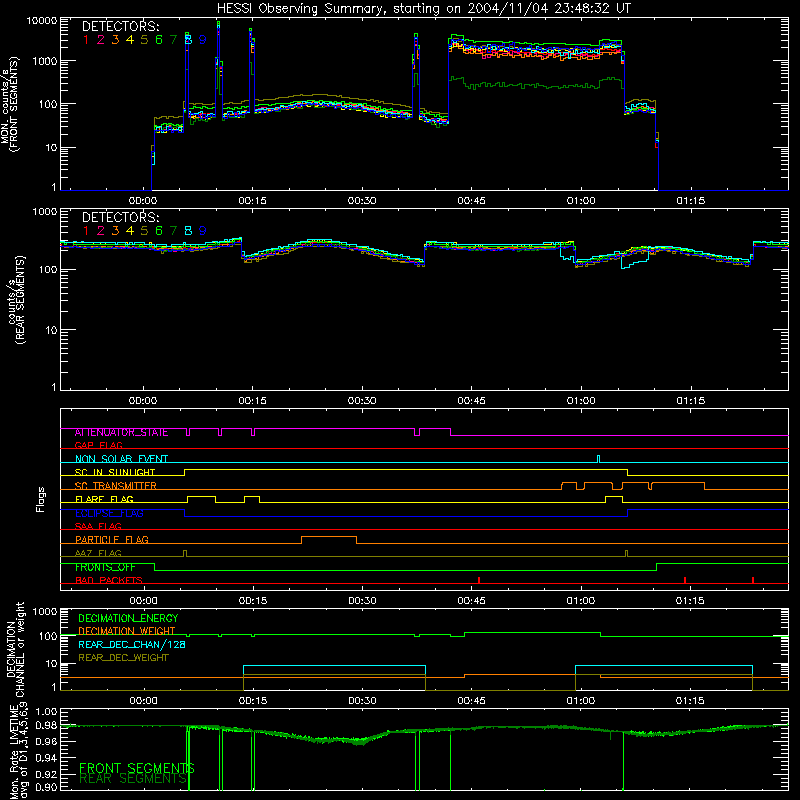Screen dimensions: 800x800
Task: Click the cyan REAR_DEC_CHAN raised segment after 00:15
Action: (334, 666)
